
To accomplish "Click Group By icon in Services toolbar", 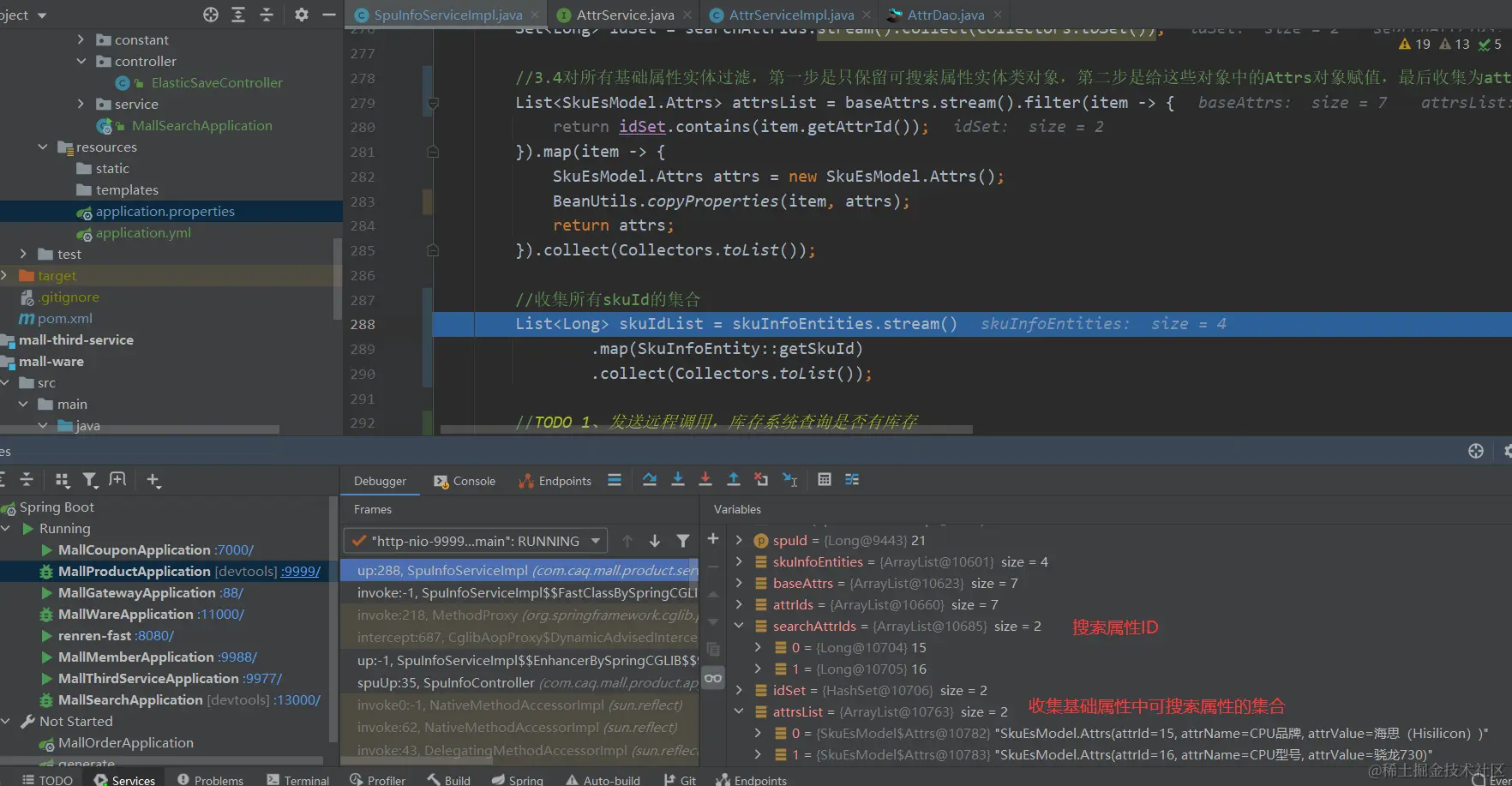I will pos(62,480).
